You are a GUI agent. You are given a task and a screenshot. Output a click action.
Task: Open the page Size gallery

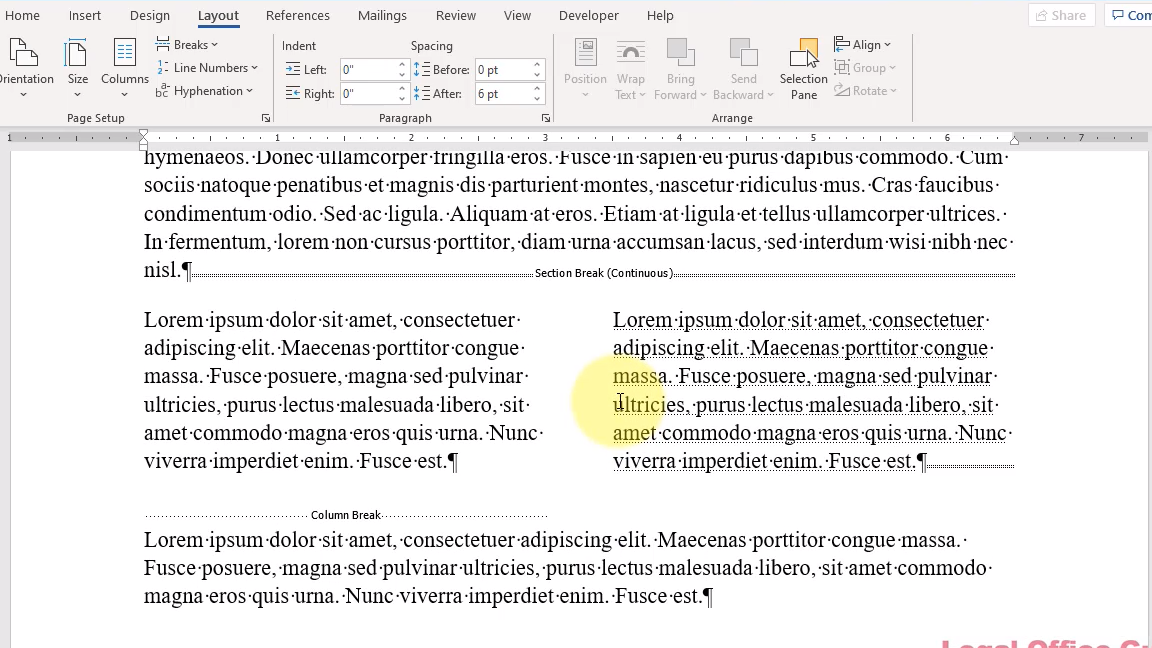click(77, 68)
